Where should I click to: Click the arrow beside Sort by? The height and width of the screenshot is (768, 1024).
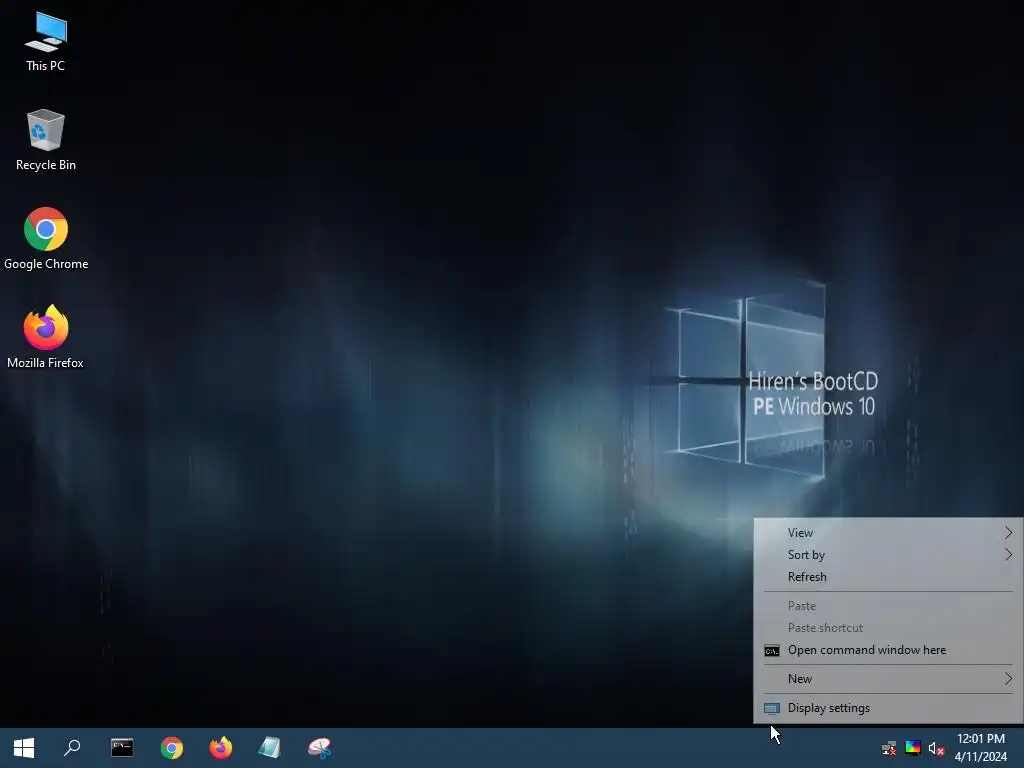[x=1008, y=555]
